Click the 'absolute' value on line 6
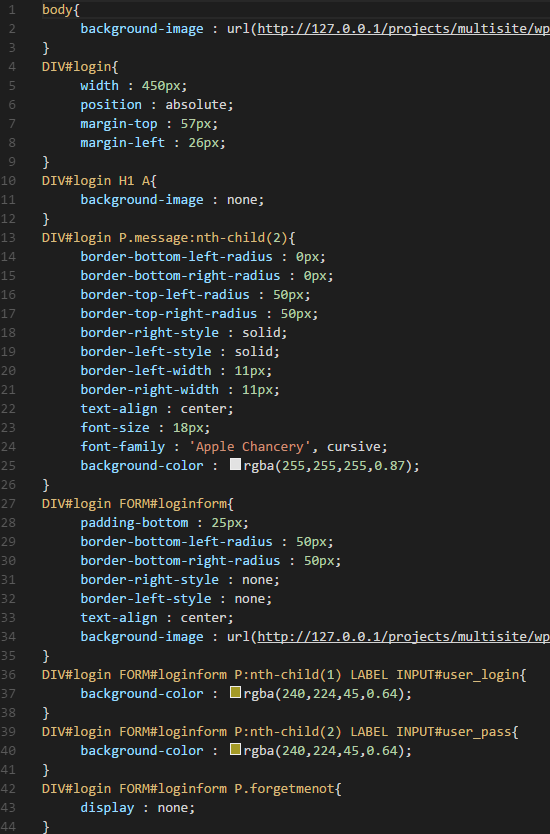 196,105
